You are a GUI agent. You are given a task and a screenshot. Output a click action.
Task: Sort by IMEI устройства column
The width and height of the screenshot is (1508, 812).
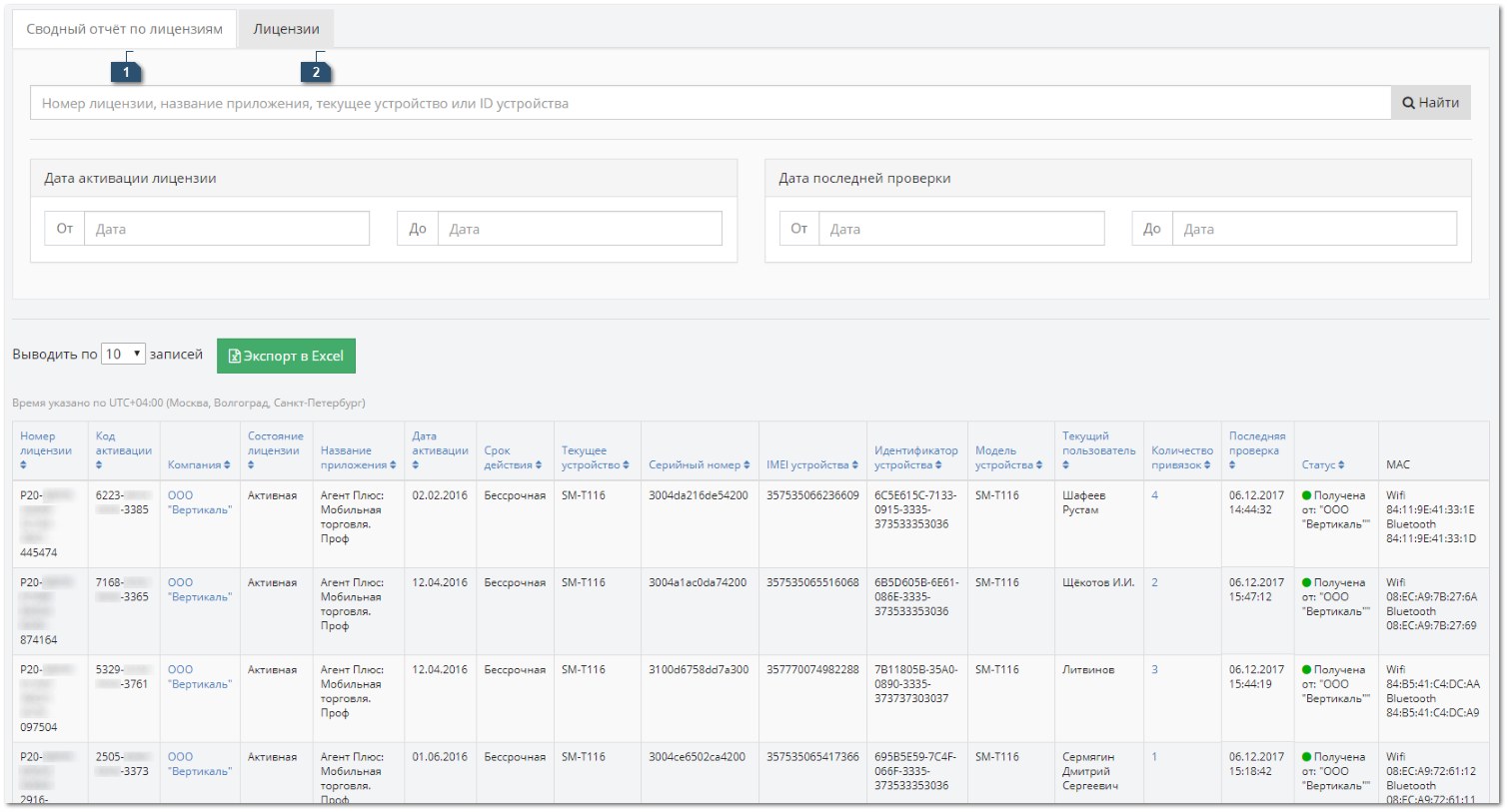pyautogui.click(x=811, y=464)
